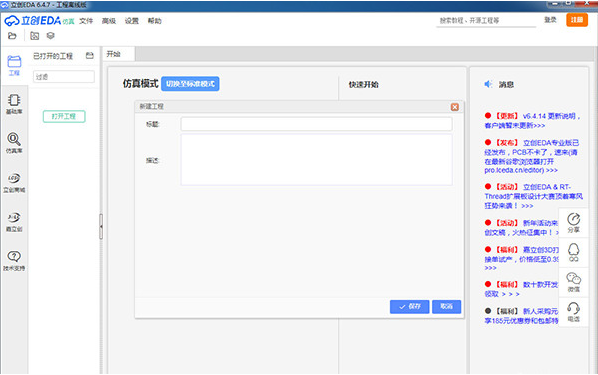
Task: Click the 分享 share icon
Action: (x=574, y=223)
